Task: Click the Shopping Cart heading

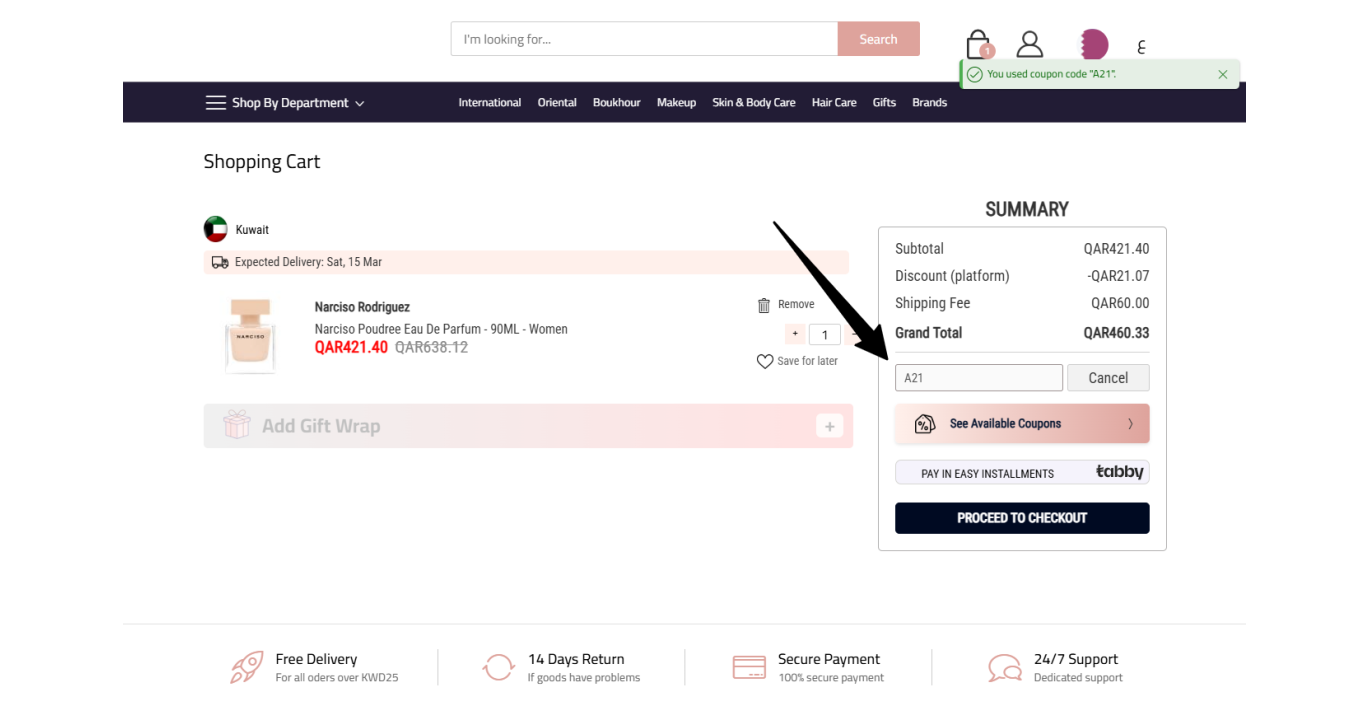Action: point(262,162)
